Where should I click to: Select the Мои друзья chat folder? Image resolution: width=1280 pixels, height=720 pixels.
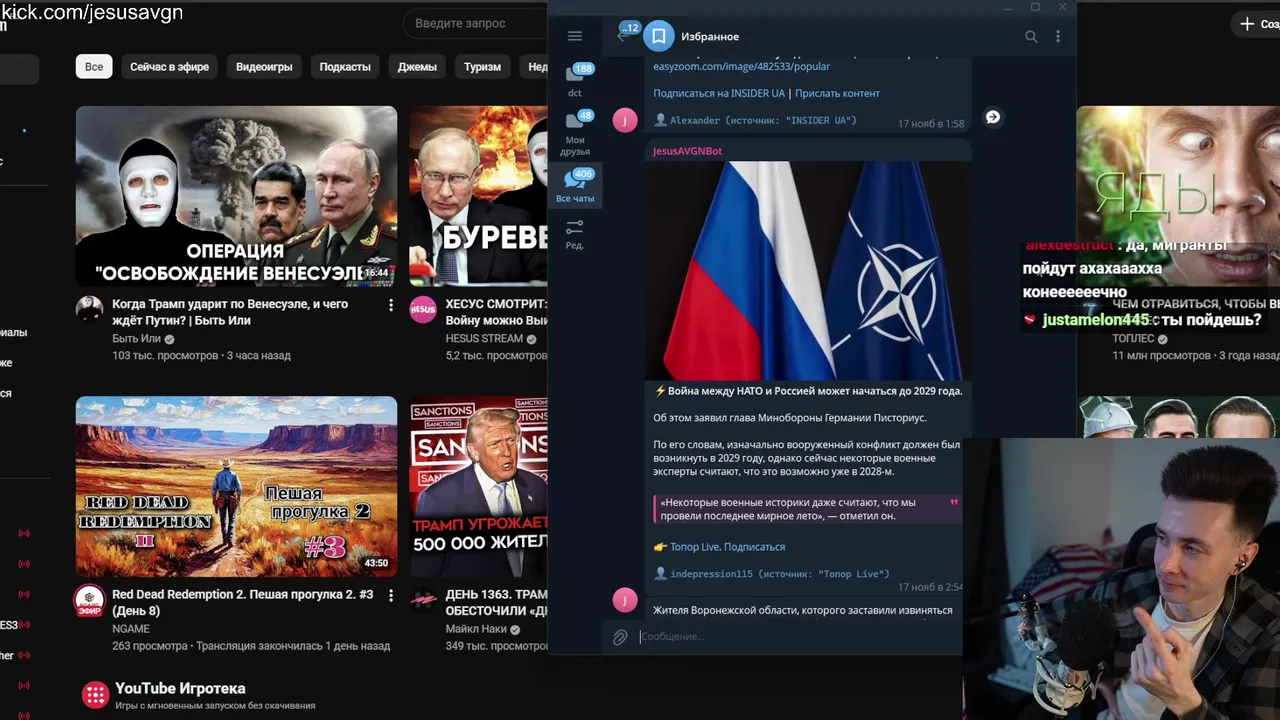[x=575, y=133]
